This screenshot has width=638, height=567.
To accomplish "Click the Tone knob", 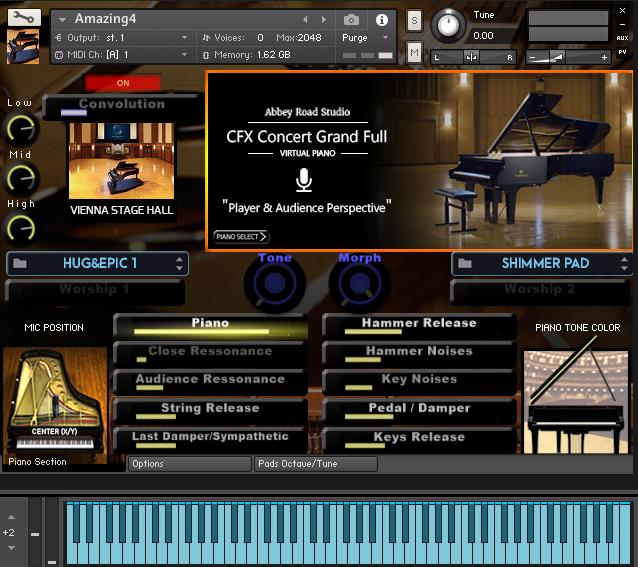I will pyautogui.click(x=275, y=285).
